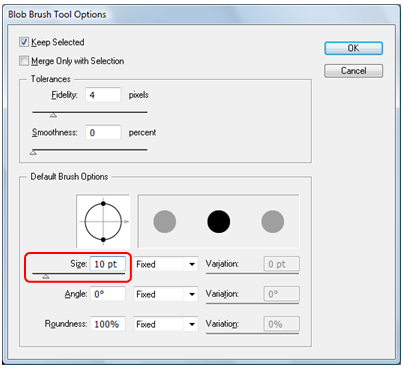
Task: Click the Smoothness slider handle
Action: point(33,153)
